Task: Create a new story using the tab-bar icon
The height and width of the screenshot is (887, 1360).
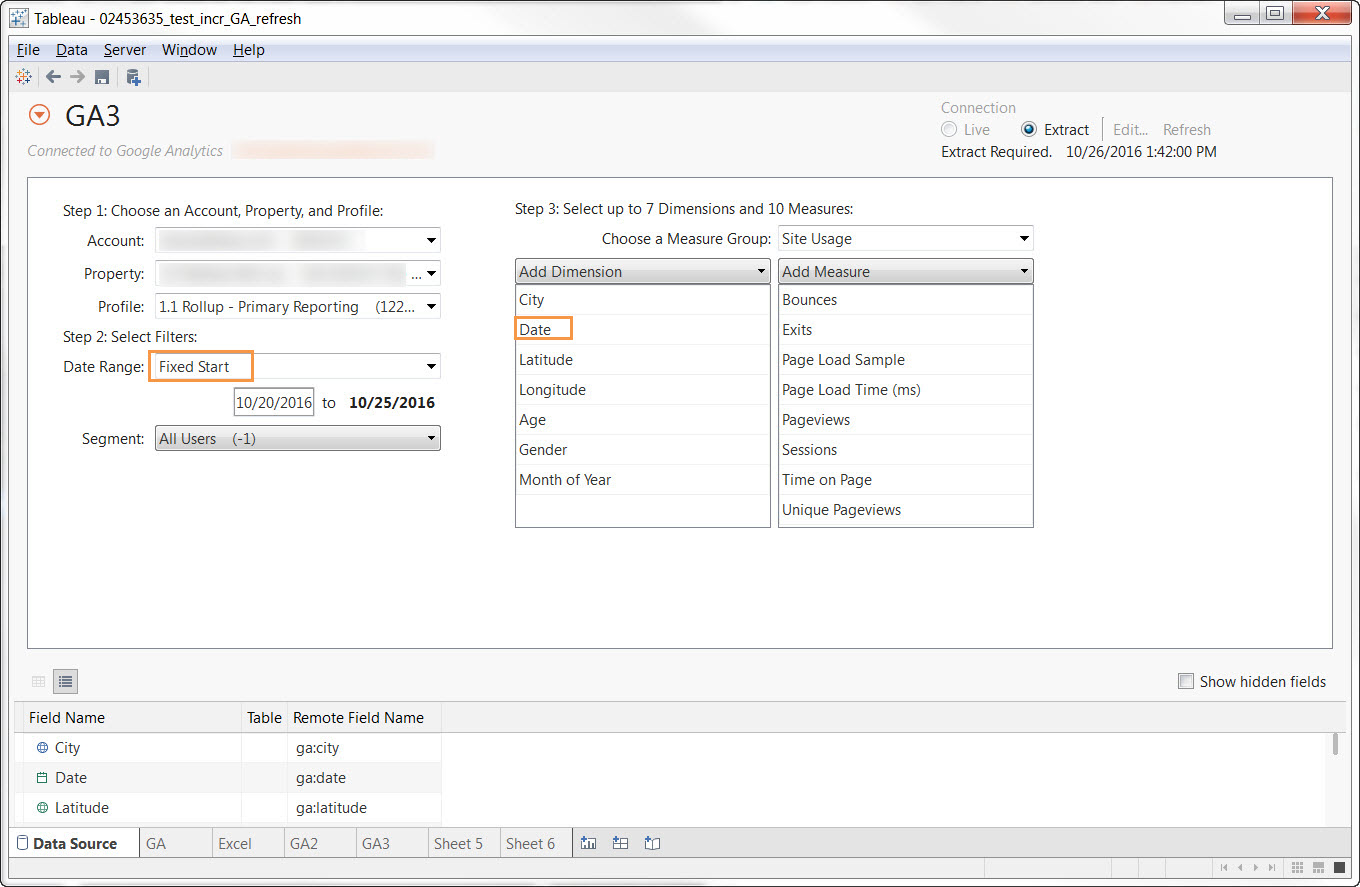Action: 652,843
